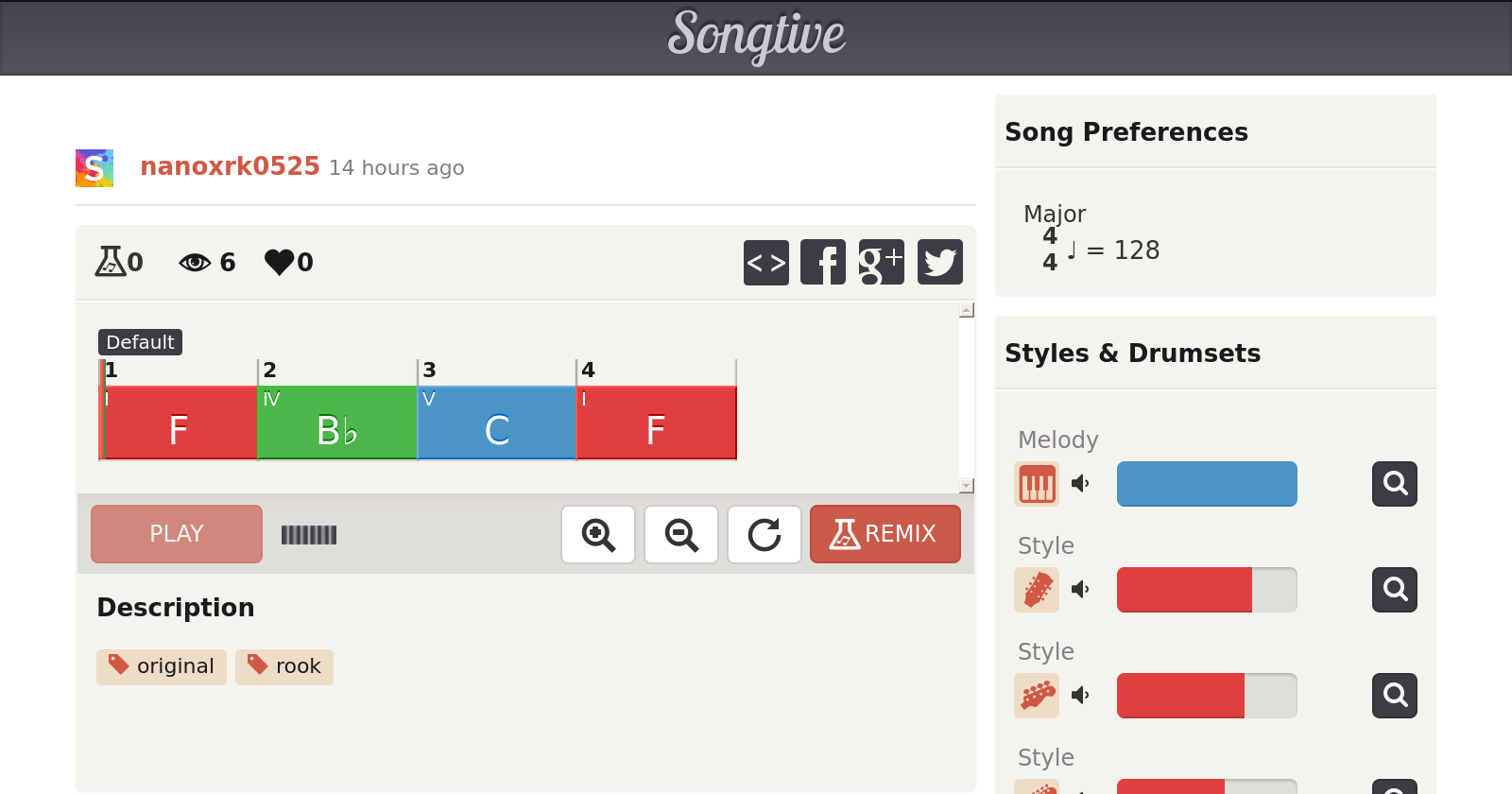Click the embed code icon
The width and height of the screenshot is (1512, 794).
click(x=766, y=262)
